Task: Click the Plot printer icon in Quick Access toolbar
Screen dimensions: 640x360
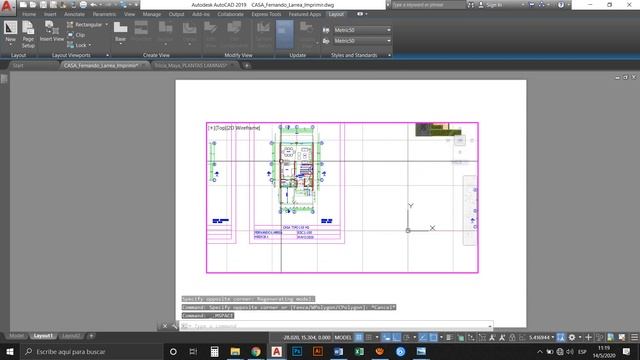Action: pos(83,5)
